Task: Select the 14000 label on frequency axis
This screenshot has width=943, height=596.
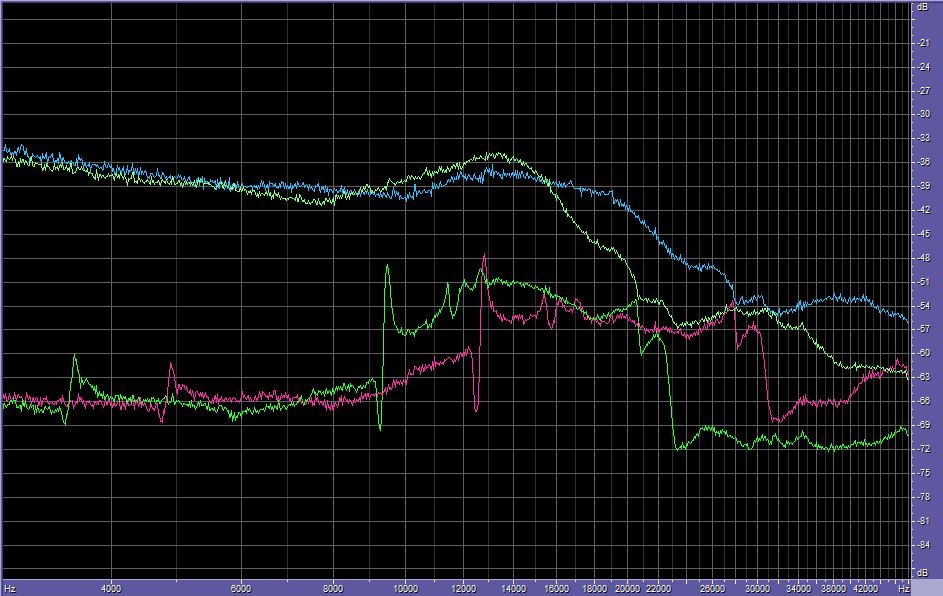Action: (x=514, y=589)
